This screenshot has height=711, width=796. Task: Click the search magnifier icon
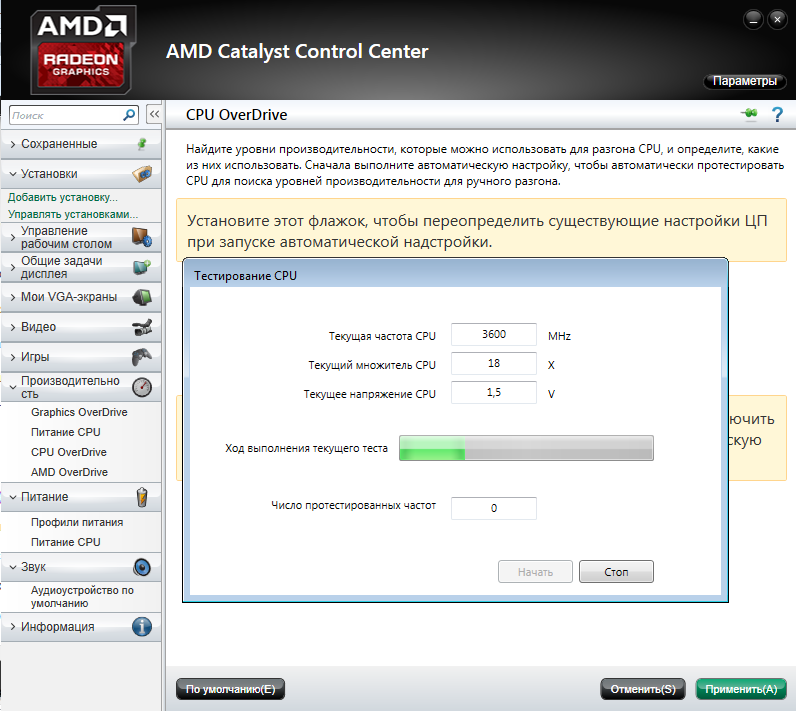pos(129,115)
